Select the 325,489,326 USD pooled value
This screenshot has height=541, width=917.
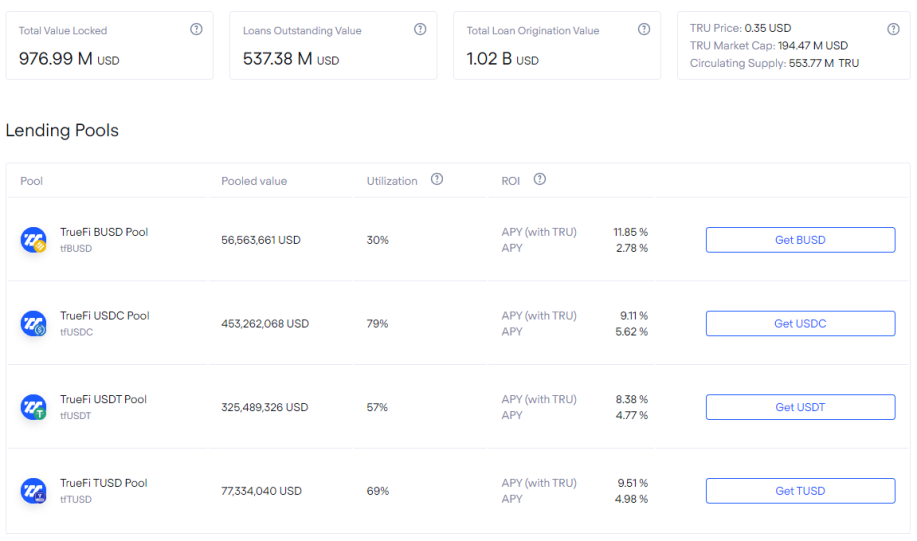(264, 408)
